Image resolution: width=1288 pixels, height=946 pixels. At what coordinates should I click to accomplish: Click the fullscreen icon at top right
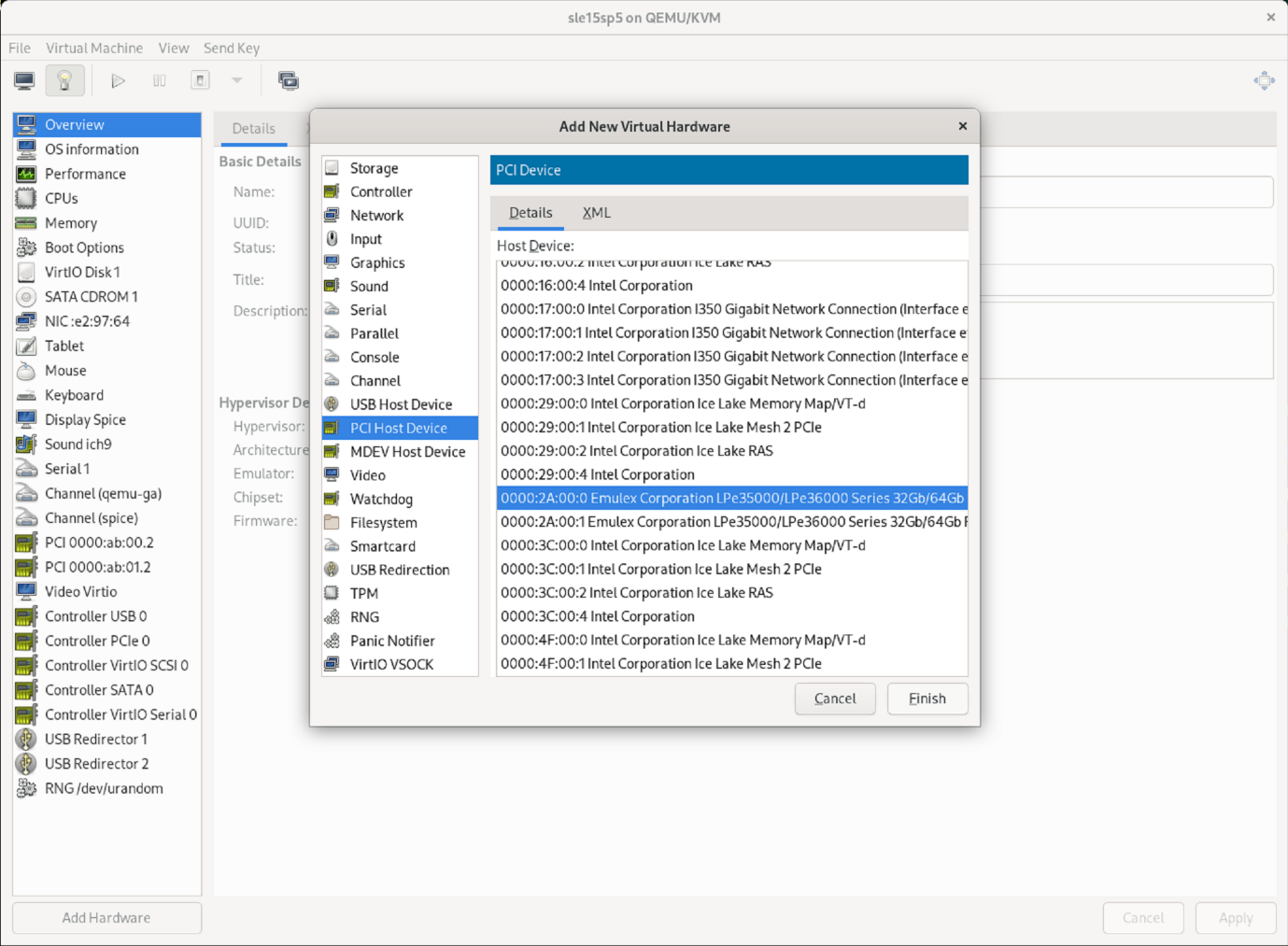[1264, 81]
